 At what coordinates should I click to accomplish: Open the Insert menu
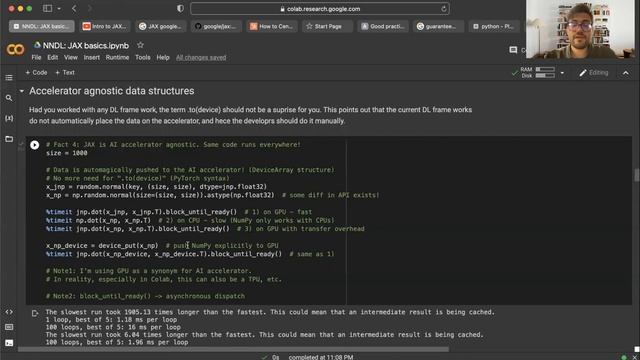pos(92,58)
